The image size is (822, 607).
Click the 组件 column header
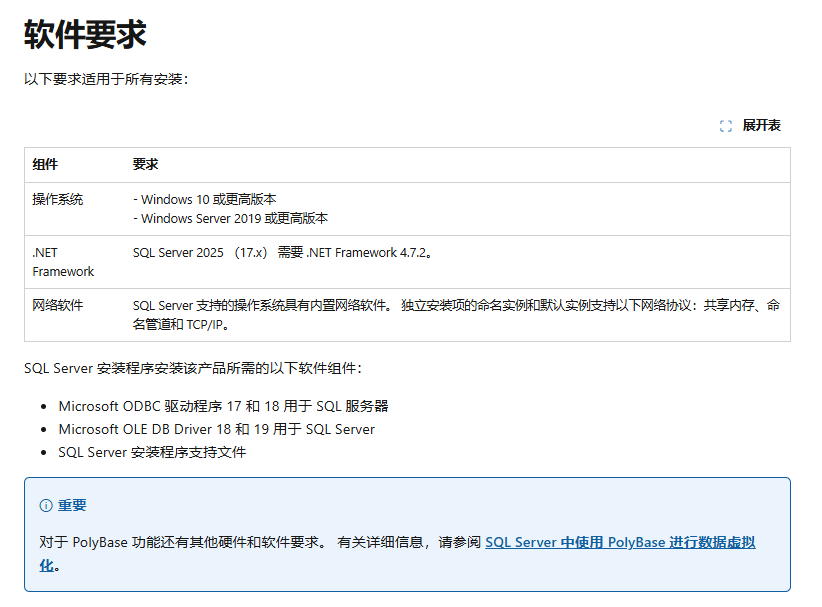45,164
